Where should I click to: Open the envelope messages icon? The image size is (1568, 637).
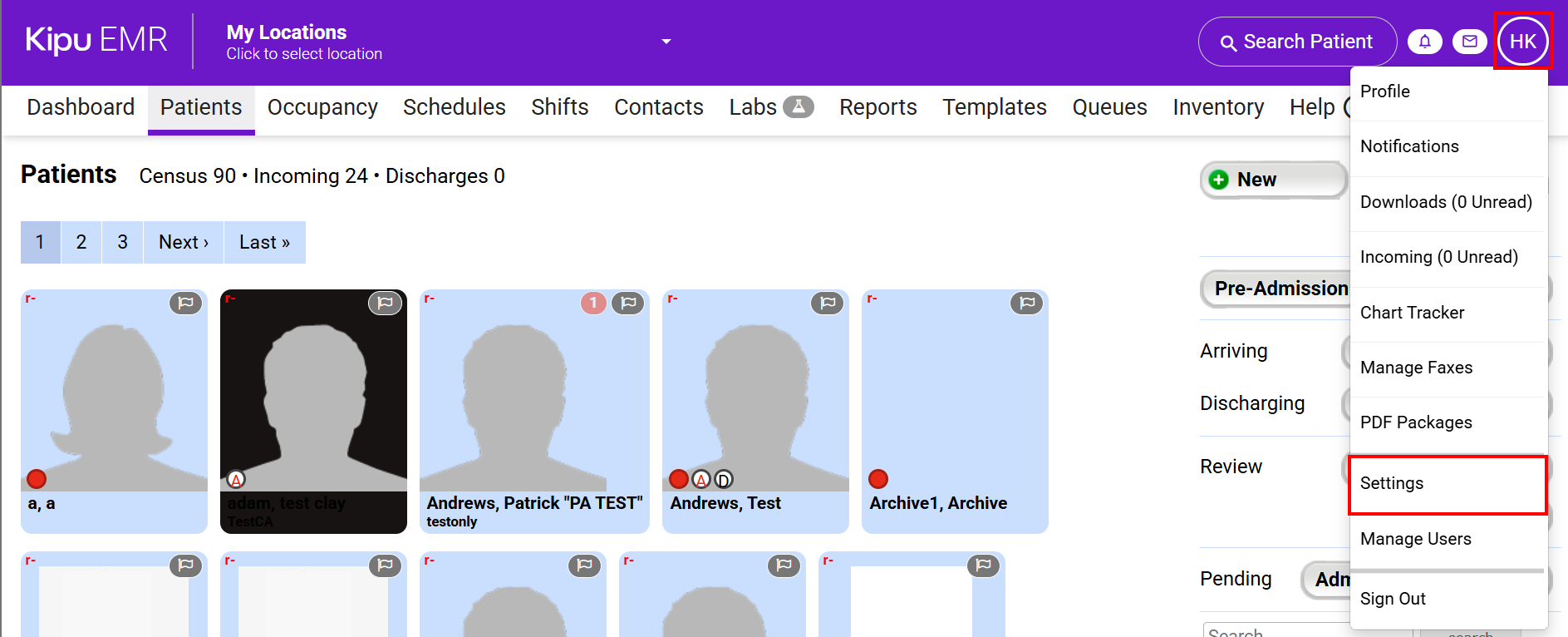[1469, 42]
